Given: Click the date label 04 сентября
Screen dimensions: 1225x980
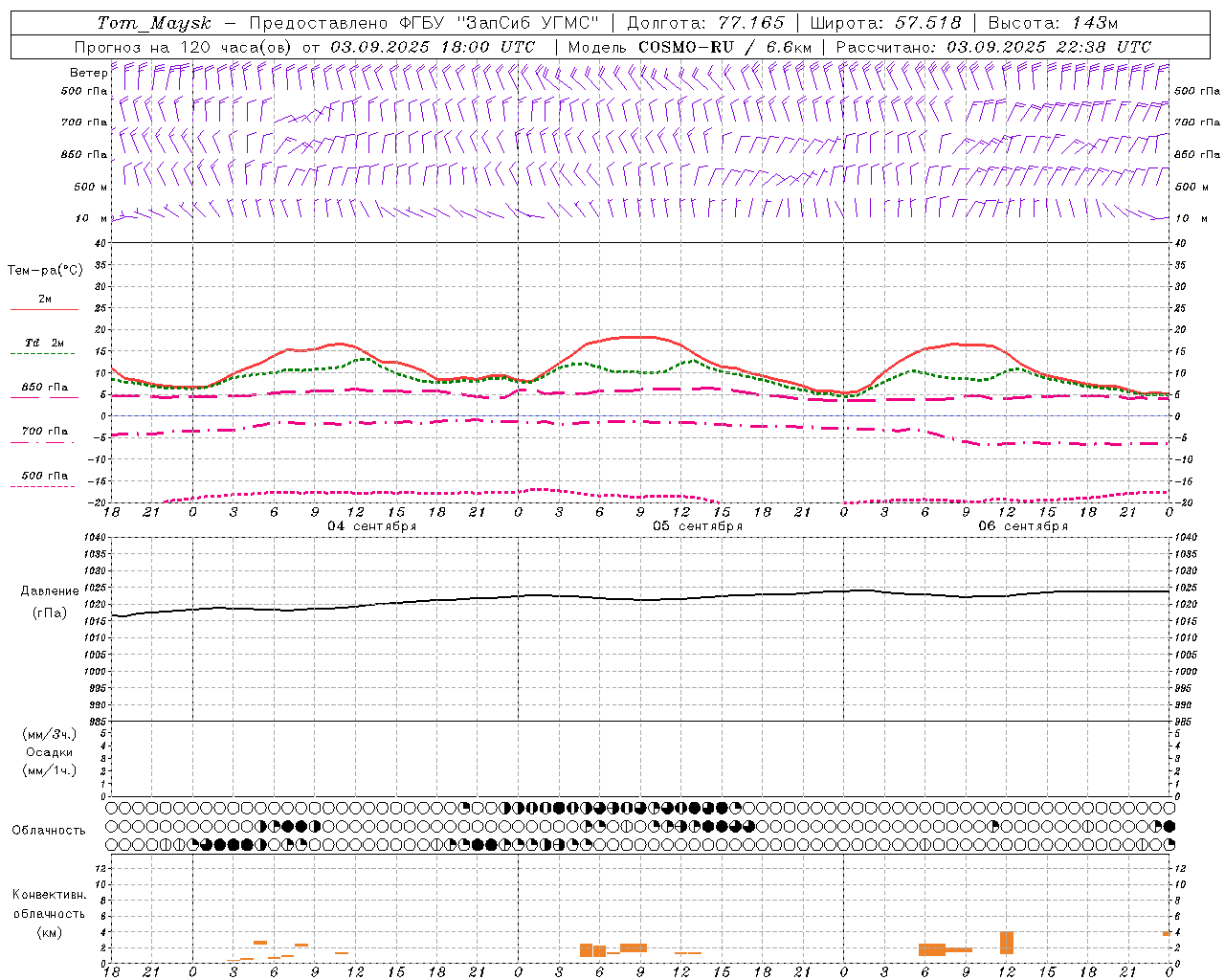Looking at the screenshot, I should [x=371, y=526].
